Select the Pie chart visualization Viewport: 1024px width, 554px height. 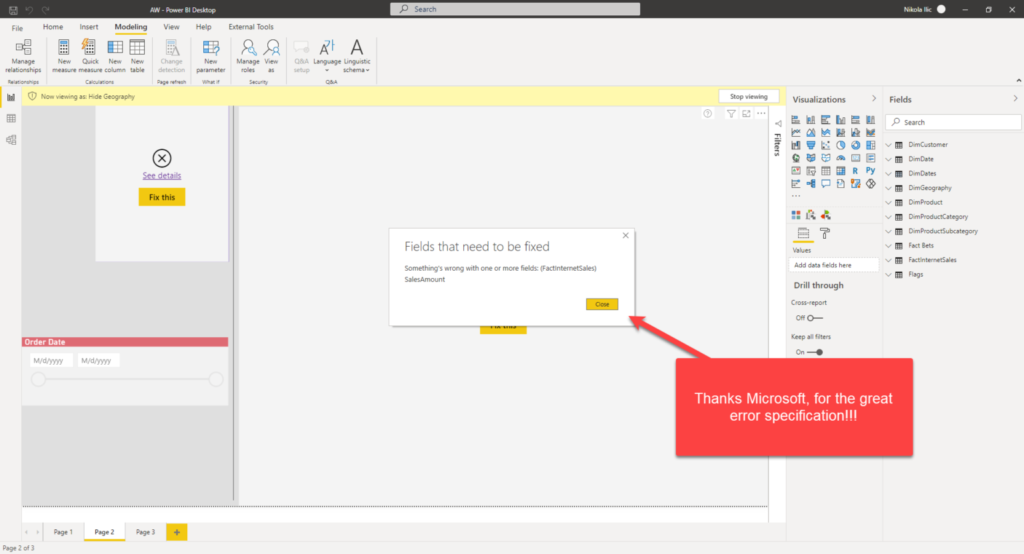click(x=840, y=145)
